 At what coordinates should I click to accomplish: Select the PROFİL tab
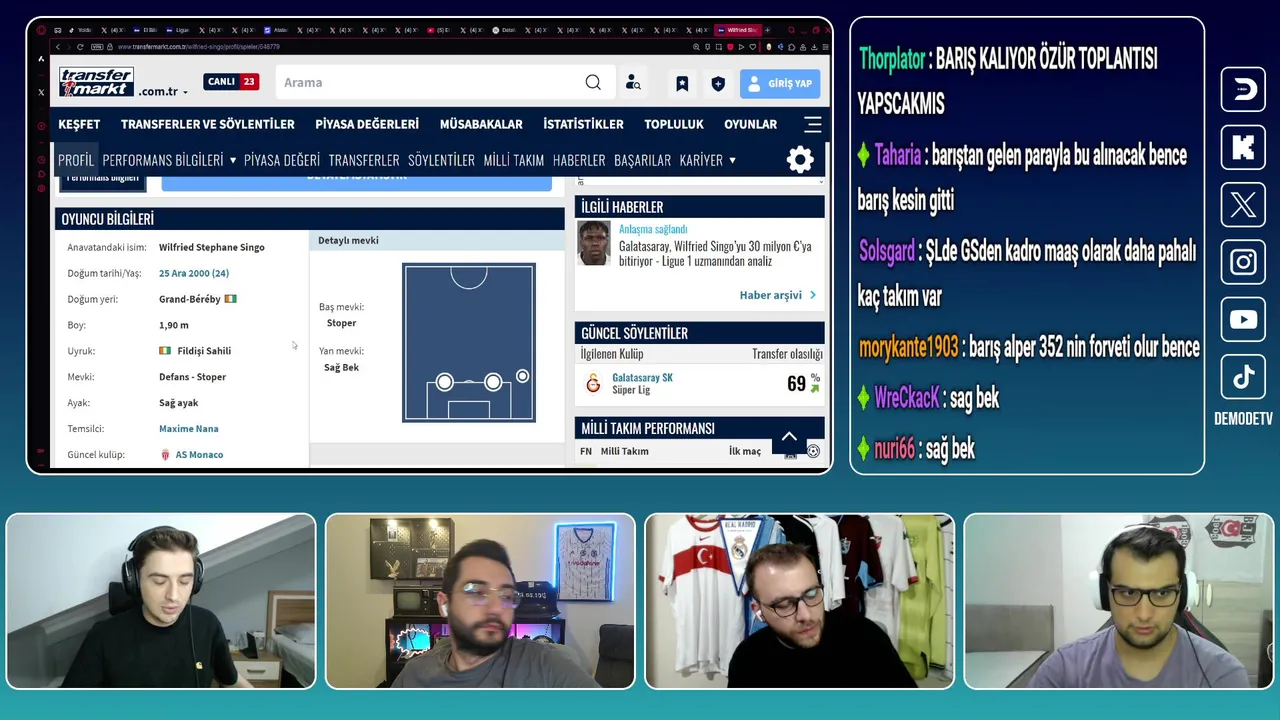coord(76,160)
